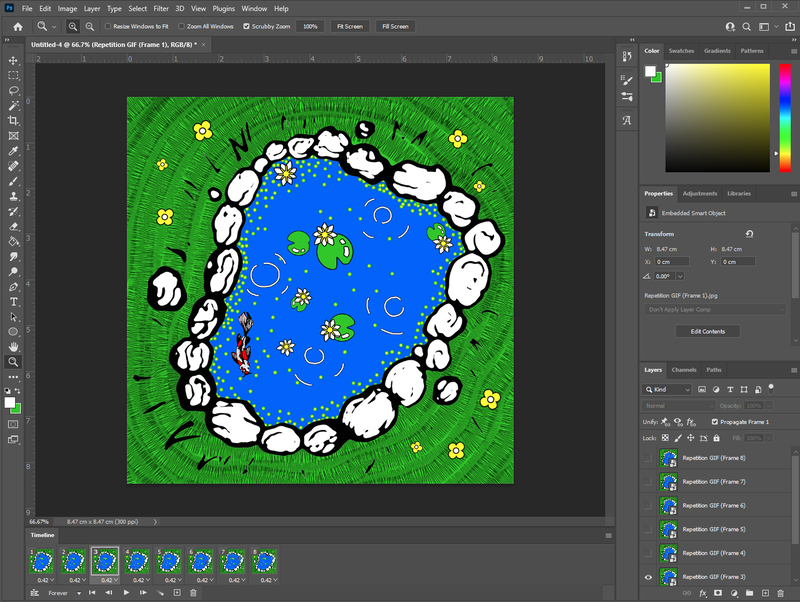
Task: Play the timeline animation
Action: tap(126, 593)
